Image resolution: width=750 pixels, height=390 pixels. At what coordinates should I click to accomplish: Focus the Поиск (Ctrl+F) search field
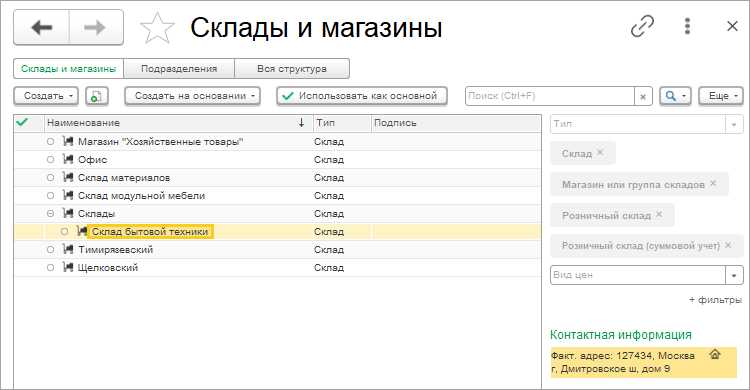[x=550, y=96]
